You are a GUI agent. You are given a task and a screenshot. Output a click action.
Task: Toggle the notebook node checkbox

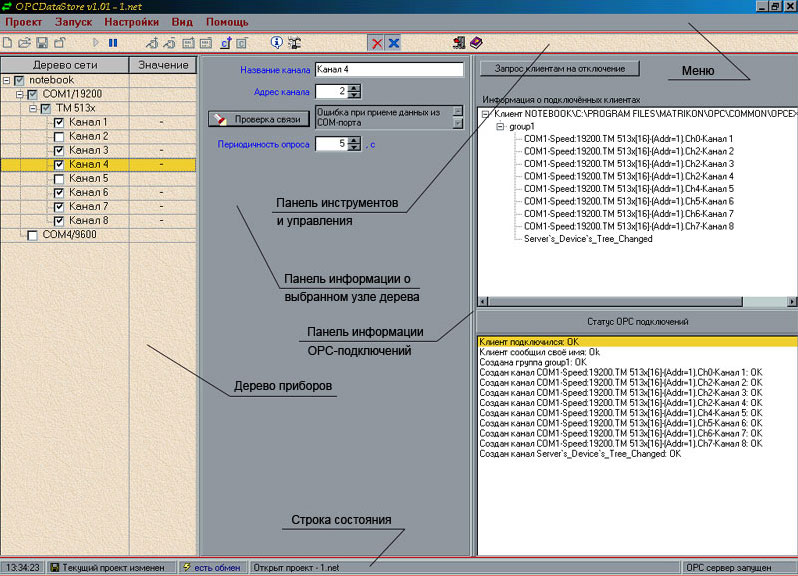click(x=19, y=80)
